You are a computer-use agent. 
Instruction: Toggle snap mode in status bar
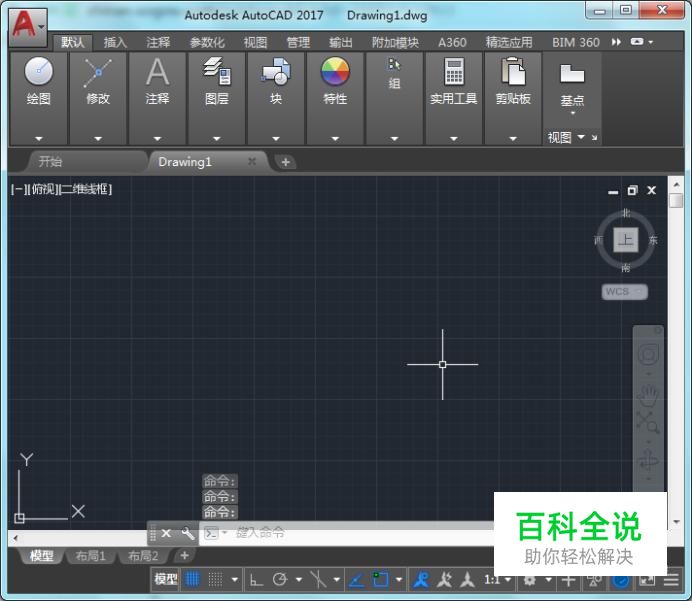point(215,579)
